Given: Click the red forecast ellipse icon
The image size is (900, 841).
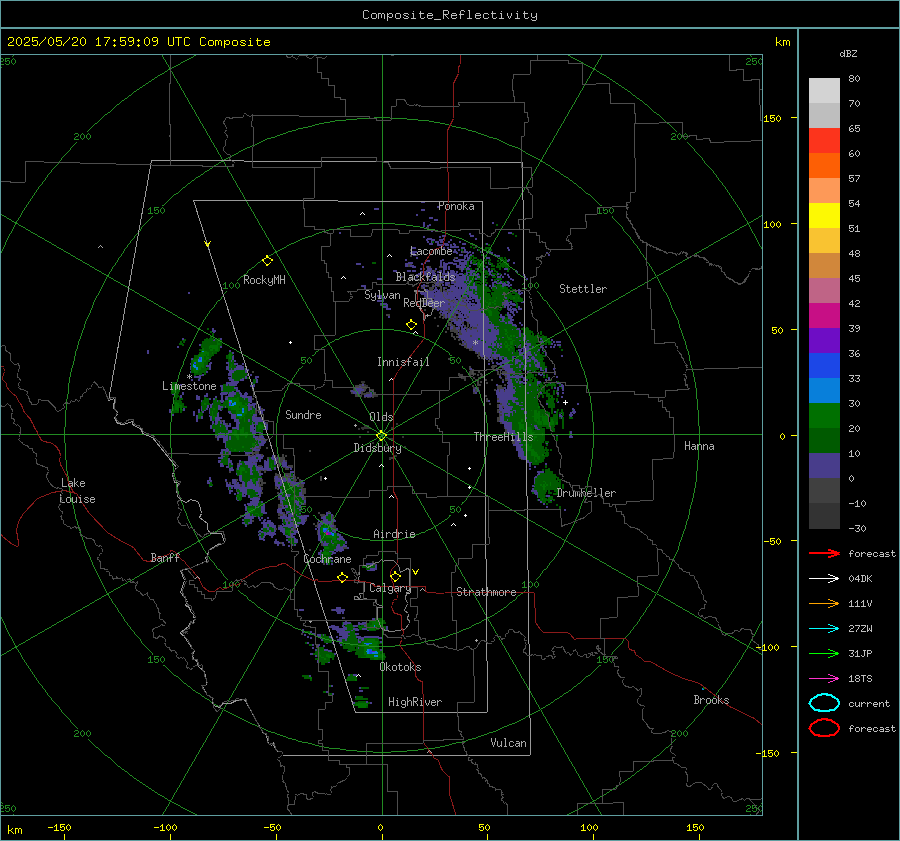Looking at the screenshot, I should (x=824, y=728).
